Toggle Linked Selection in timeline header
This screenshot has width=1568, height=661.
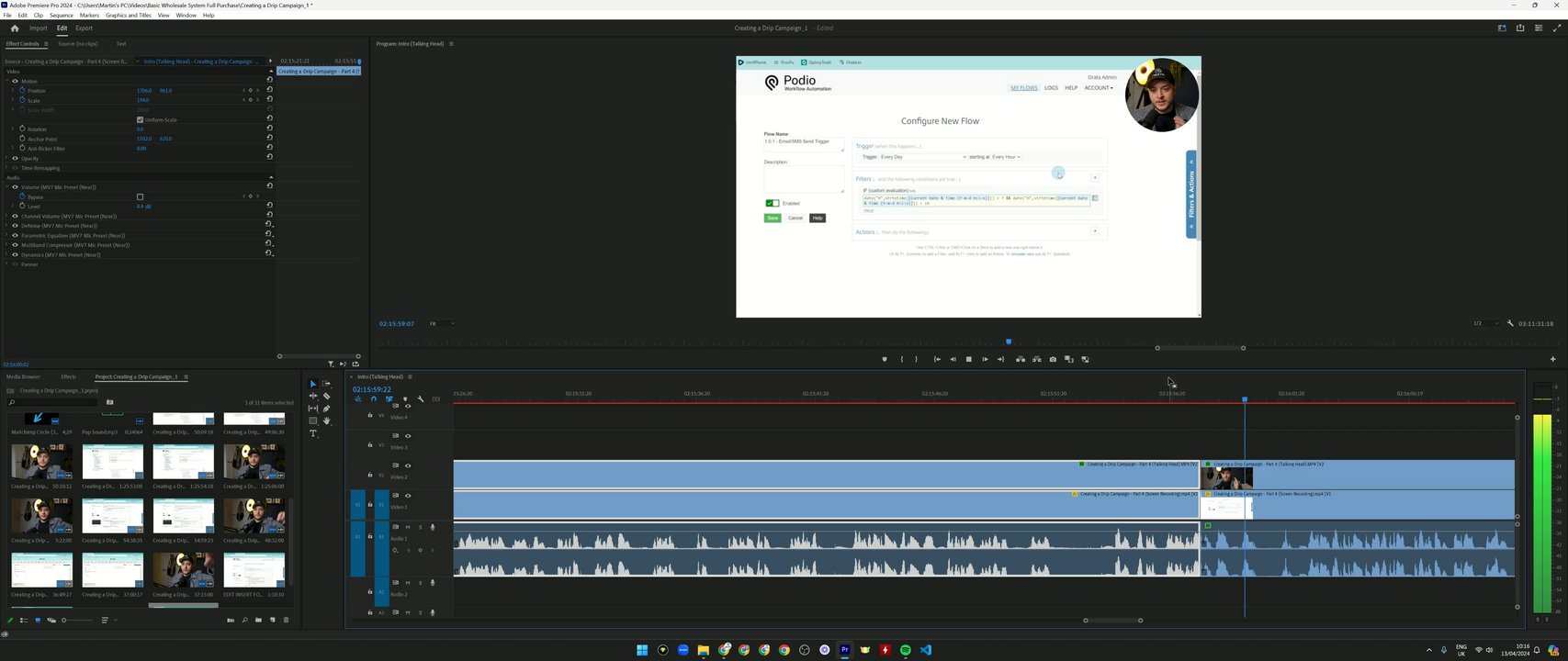point(389,398)
